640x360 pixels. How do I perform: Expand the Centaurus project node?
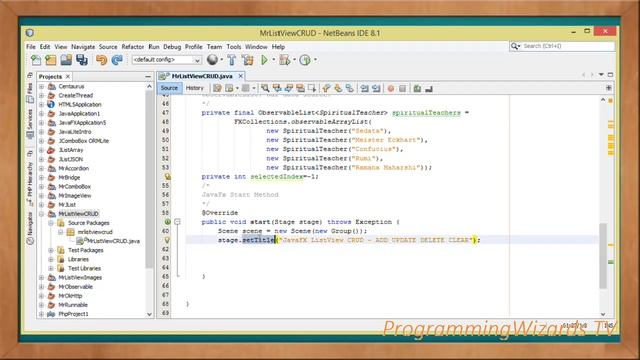click(x=41, y=87)
